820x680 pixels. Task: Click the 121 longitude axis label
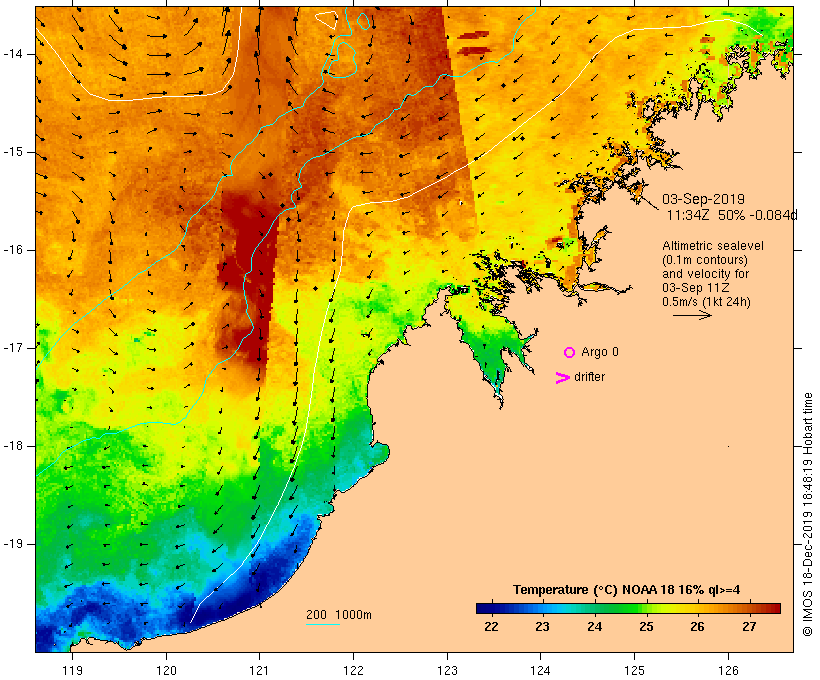[x=259, y=670]
